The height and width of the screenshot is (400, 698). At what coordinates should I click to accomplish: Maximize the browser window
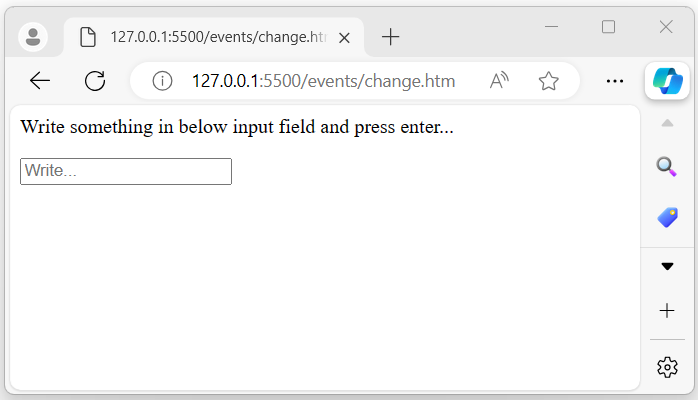point(609,27)
